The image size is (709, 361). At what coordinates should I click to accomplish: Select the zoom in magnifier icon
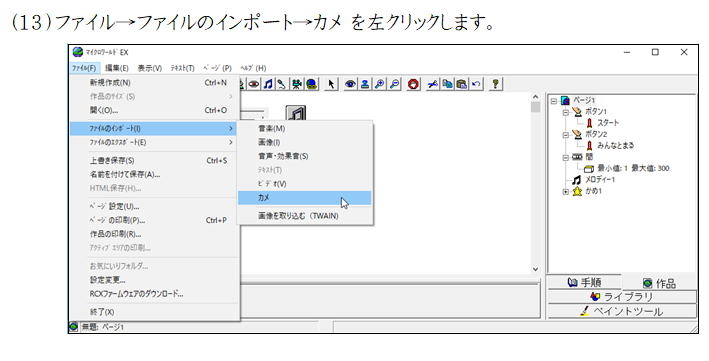click(x=380, y=84)
